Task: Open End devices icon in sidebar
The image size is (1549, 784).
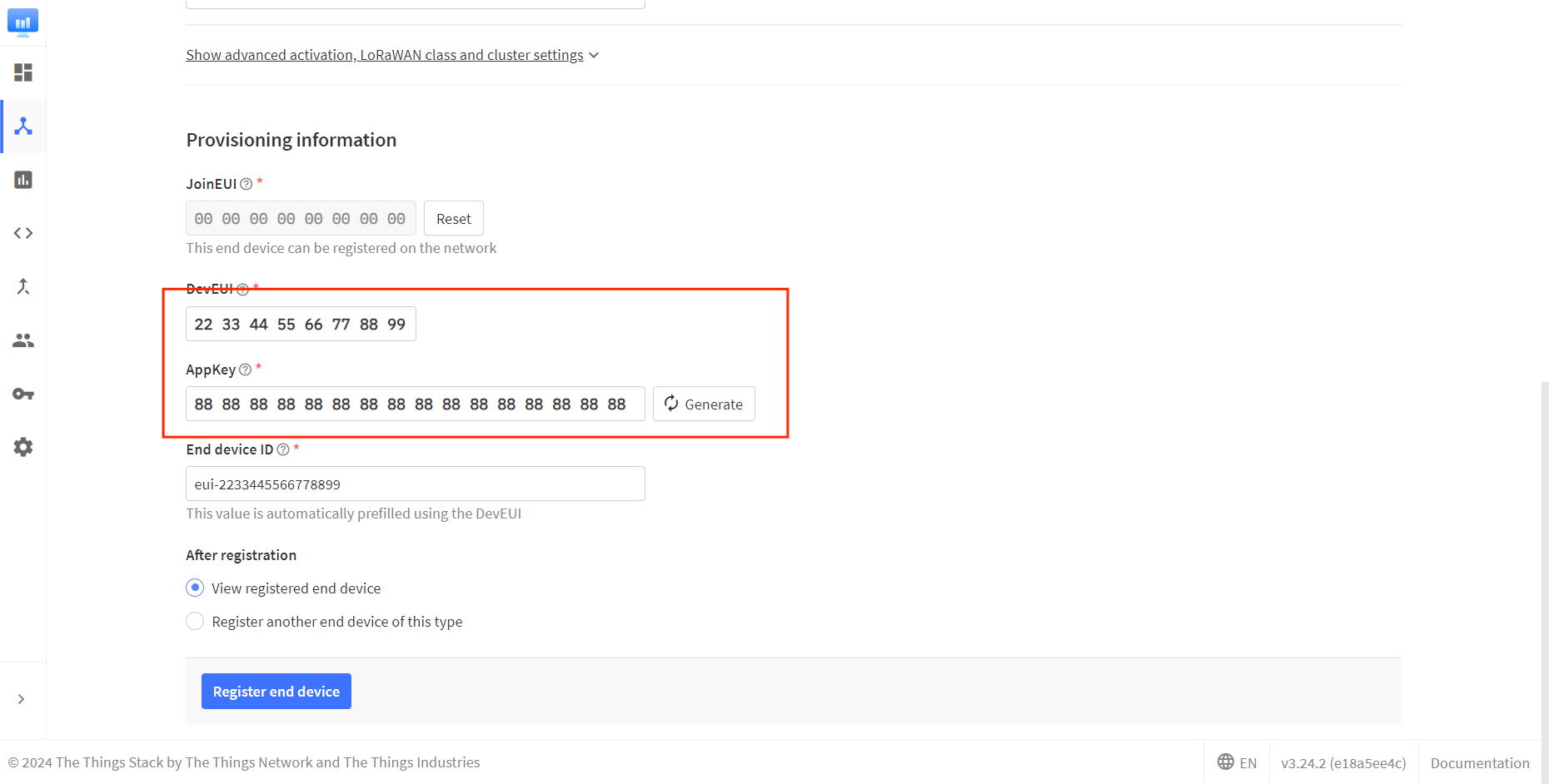Action: (x=23, y=127)
